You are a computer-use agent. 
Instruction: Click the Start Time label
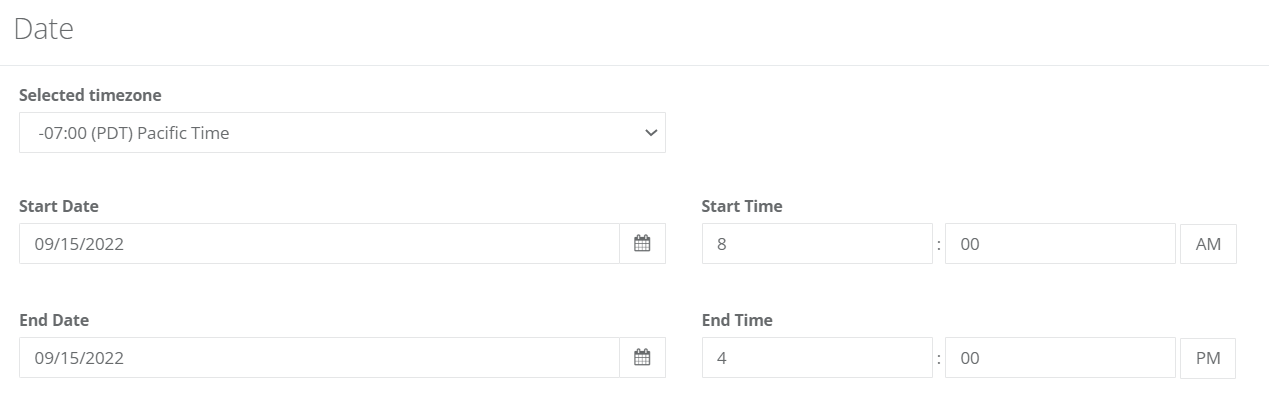tap(742, 206)
